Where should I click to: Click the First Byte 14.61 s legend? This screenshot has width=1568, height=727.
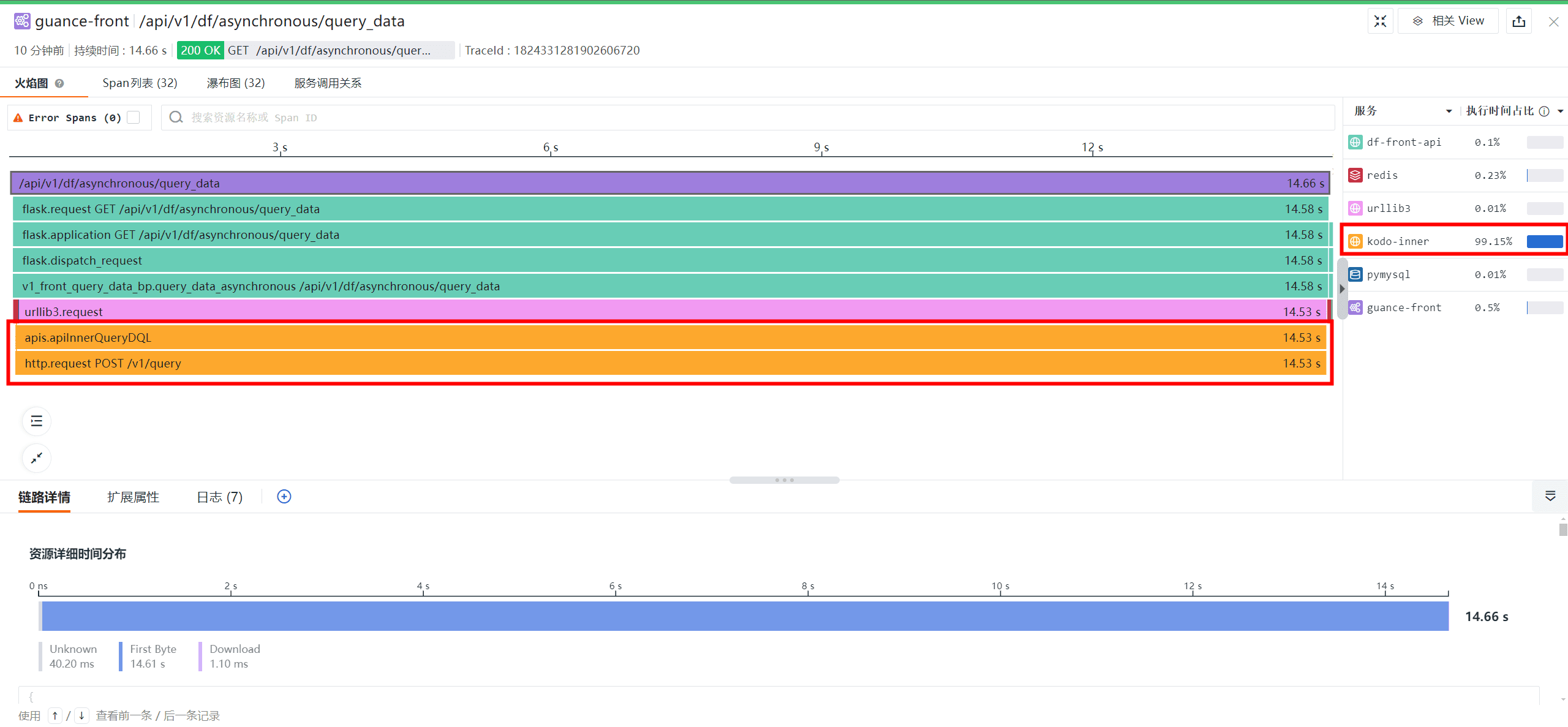(148, 657)
